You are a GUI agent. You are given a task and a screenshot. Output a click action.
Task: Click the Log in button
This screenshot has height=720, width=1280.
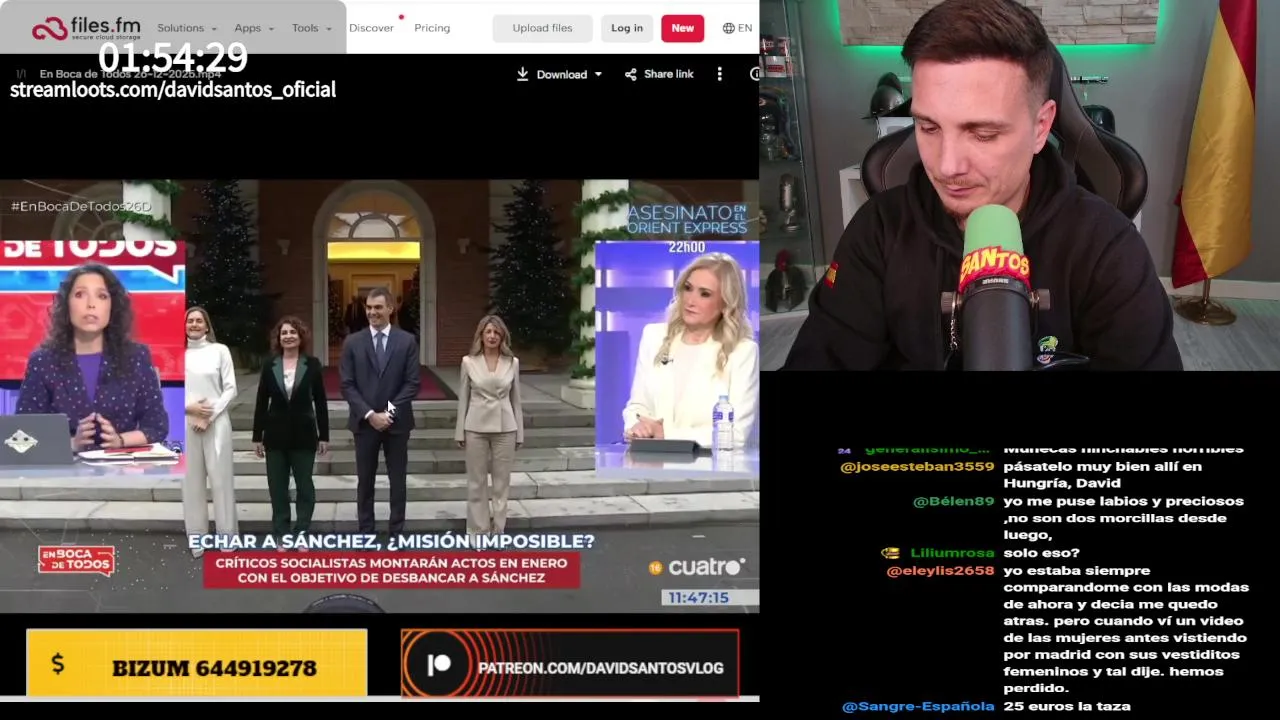627,28
